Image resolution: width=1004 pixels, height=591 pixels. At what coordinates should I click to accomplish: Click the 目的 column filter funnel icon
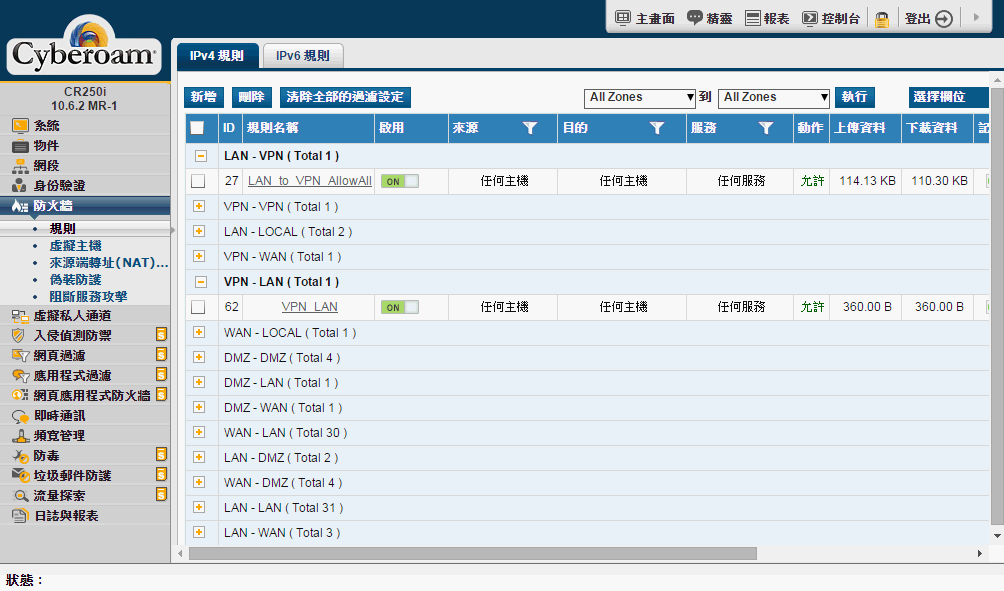[x=656, y=128]
